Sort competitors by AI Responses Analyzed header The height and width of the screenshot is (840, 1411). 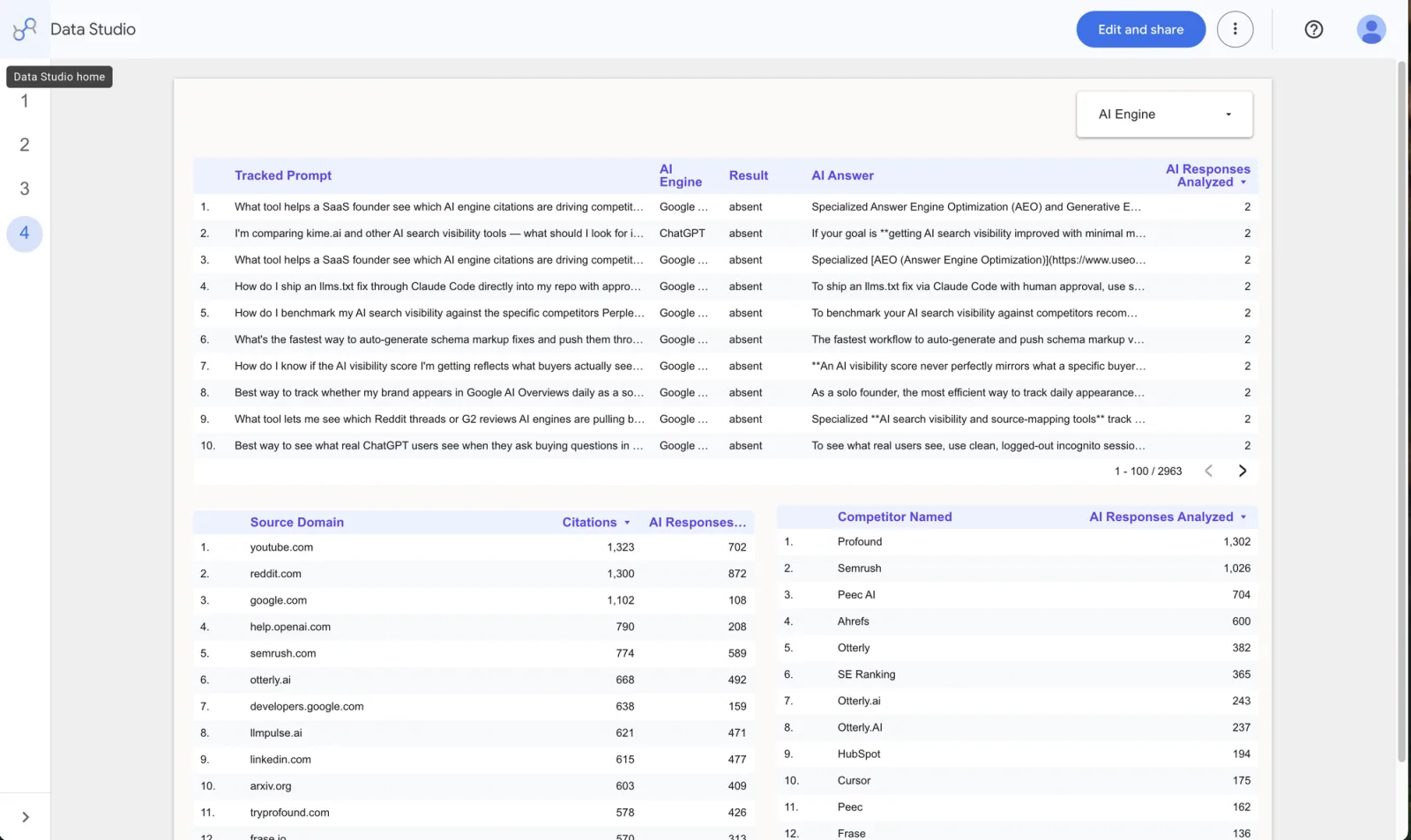click(1168, 517)
